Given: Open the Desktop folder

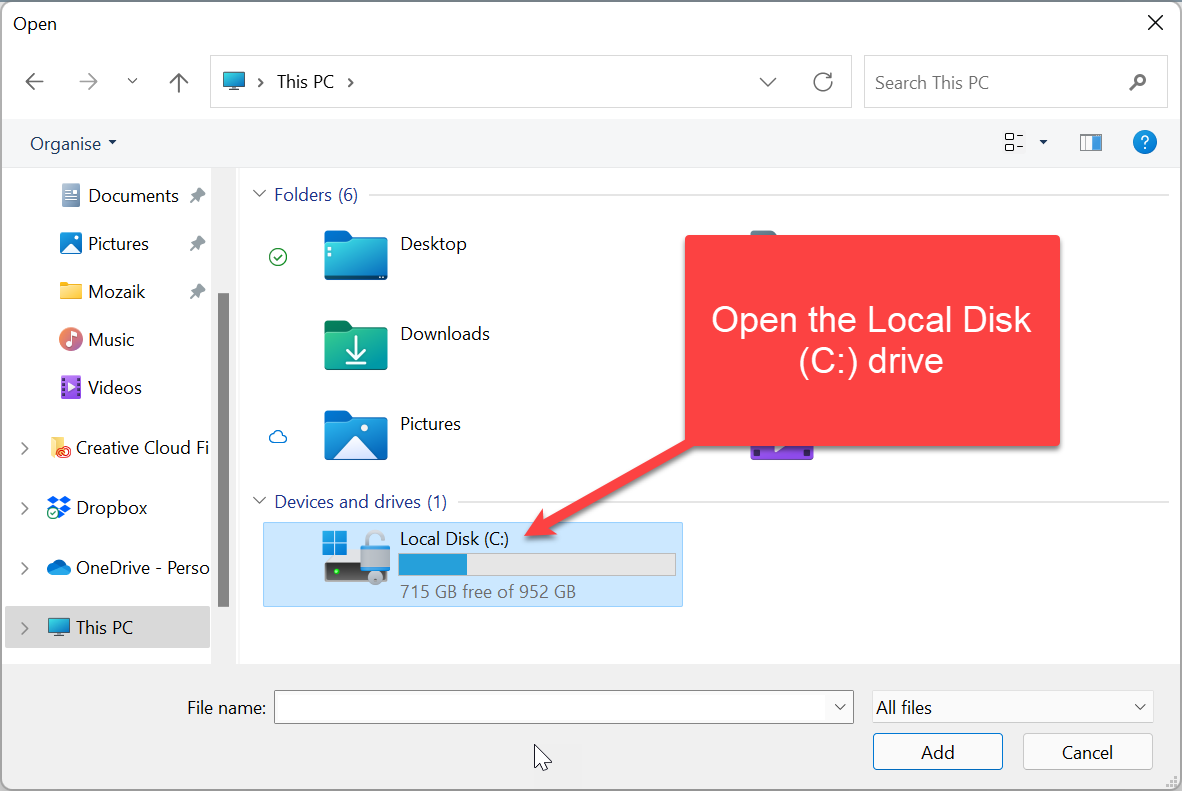Looking at the screenshot, I should 356,255.
